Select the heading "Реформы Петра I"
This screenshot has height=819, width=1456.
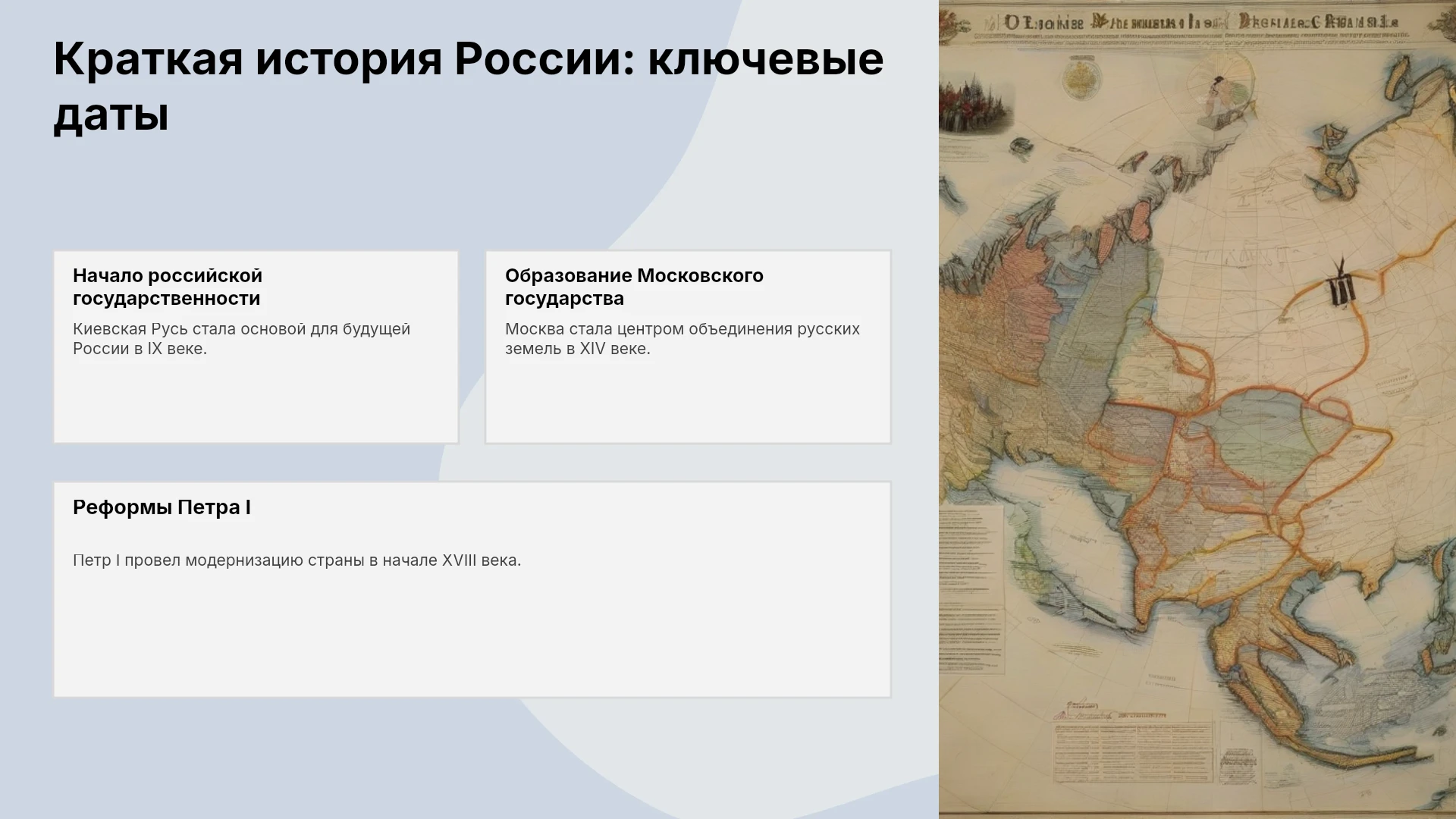[x=162, y=507]
